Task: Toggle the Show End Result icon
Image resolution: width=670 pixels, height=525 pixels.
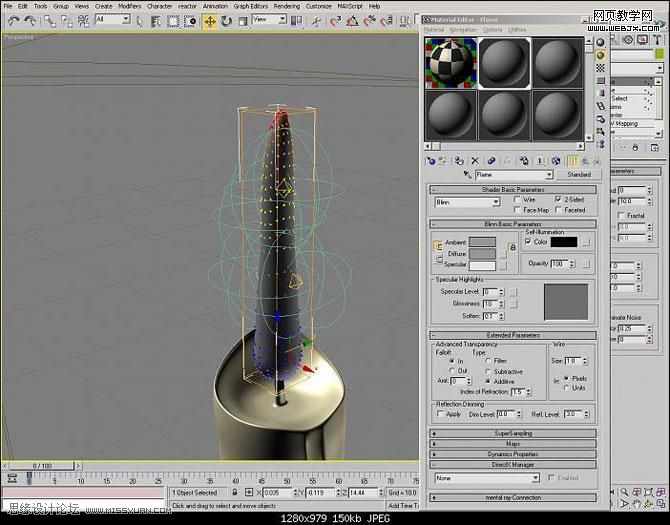Action: tap(573, 161)
